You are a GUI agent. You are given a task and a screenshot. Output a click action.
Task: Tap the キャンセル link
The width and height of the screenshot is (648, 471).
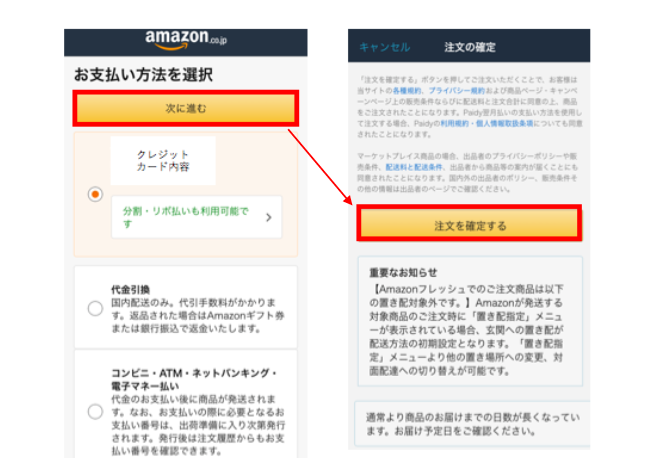pyautogui.click(x=385, y=47)
